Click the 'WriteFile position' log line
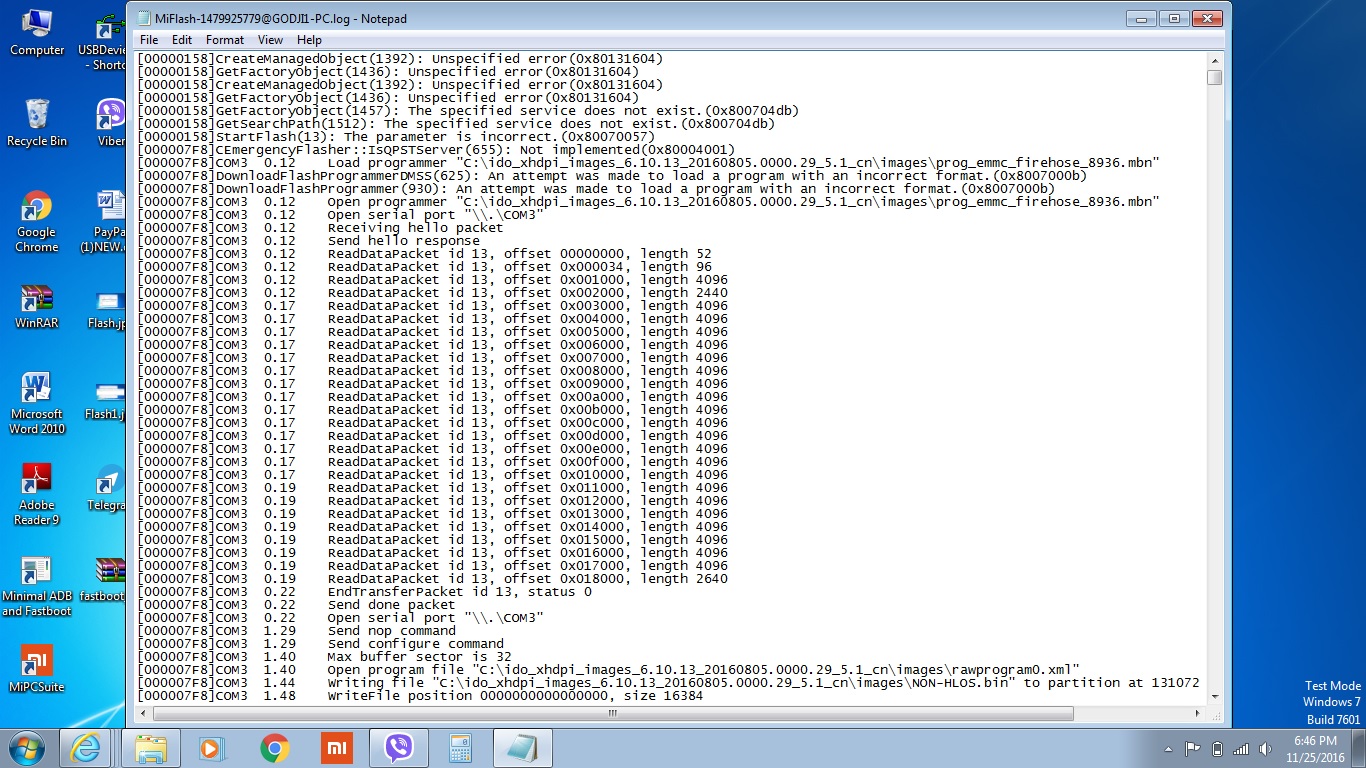The image size is (1366, 768). pos(420,696)
